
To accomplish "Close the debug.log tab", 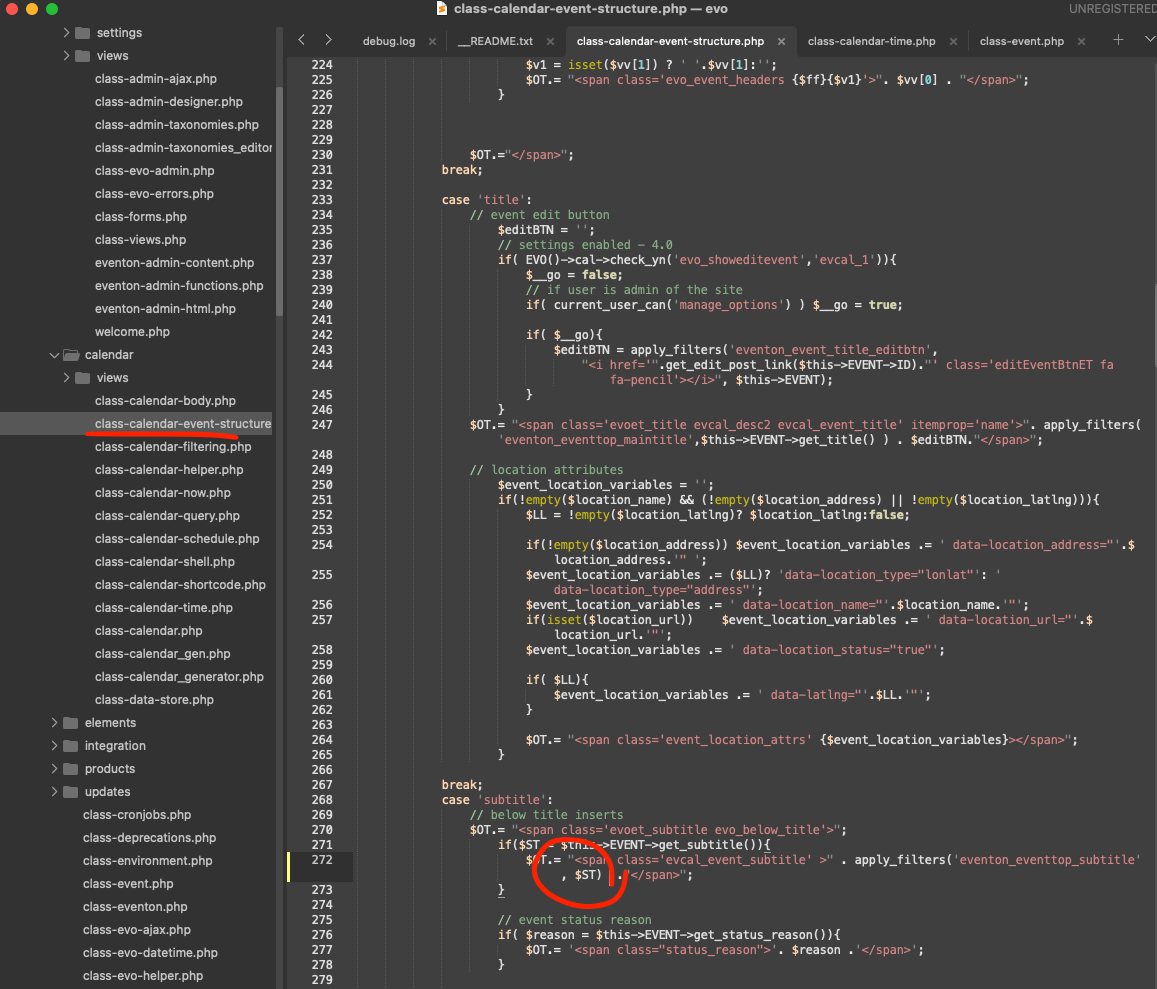I will tap(432, 41).
